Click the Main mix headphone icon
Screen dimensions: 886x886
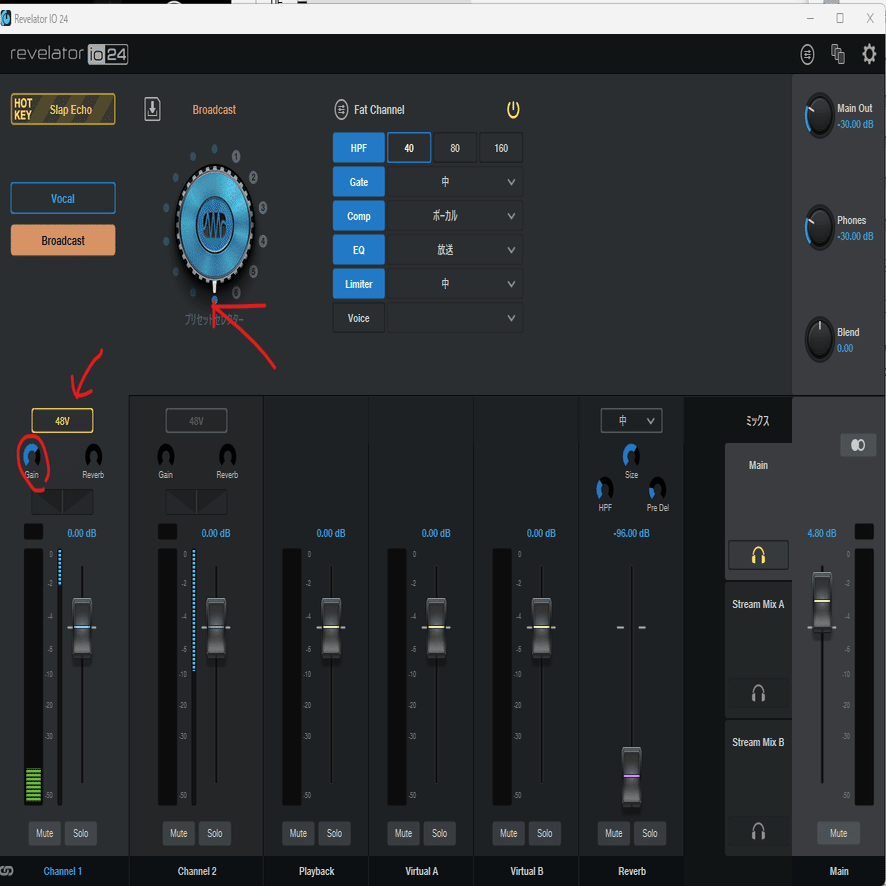pos(758,555)
